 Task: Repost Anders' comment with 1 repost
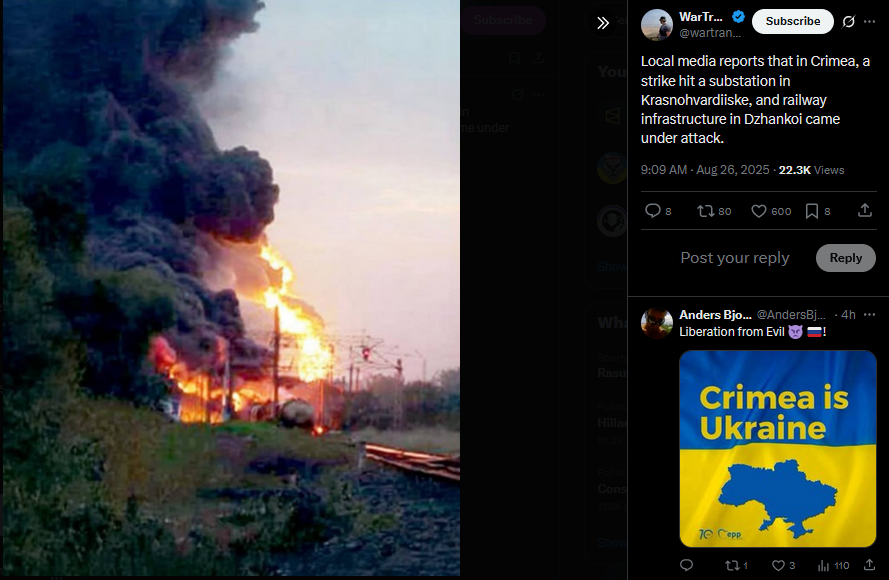[x=736, y=565]
